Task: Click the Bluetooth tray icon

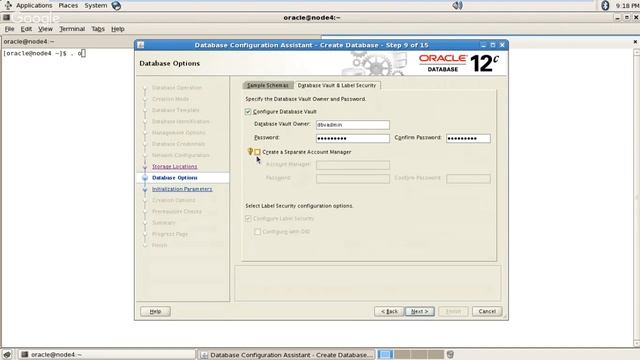Action: [605, 5]
